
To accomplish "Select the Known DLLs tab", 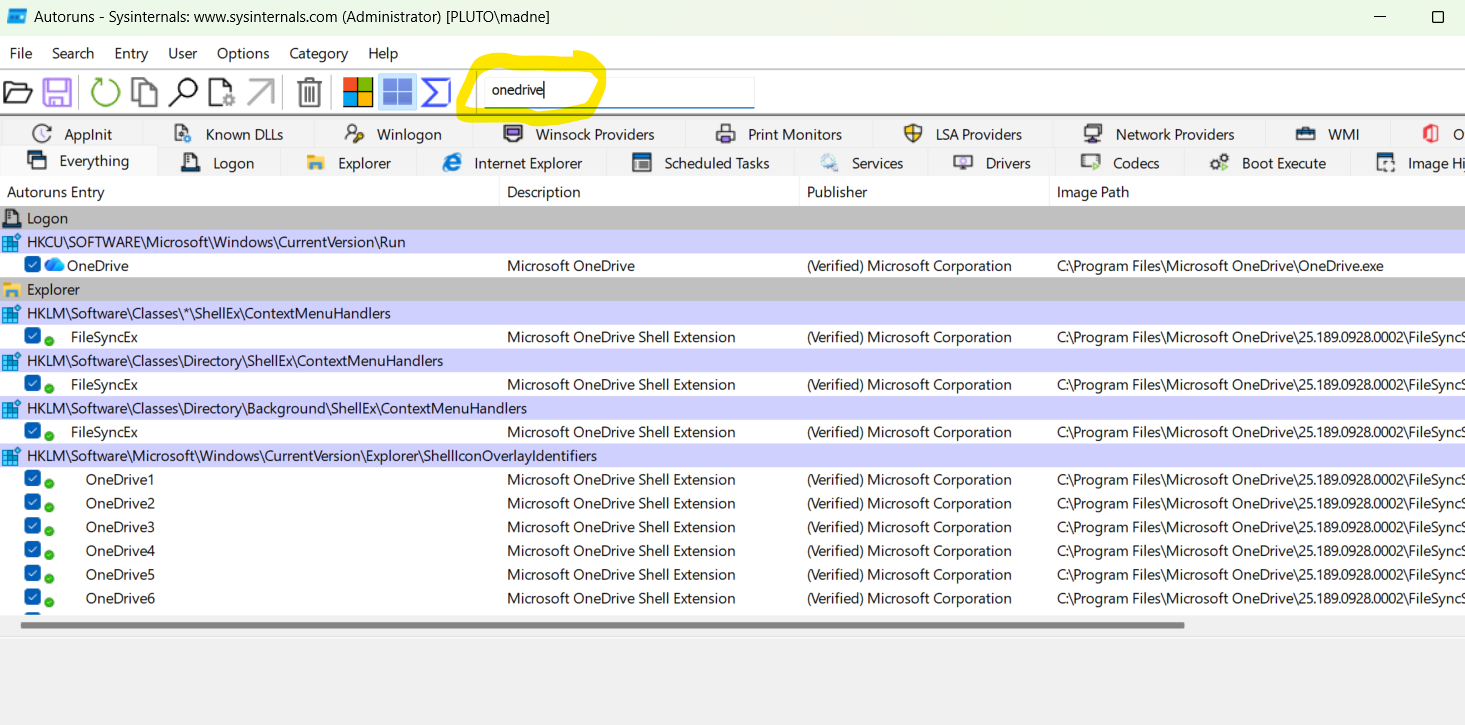I will tap(229, 134).
